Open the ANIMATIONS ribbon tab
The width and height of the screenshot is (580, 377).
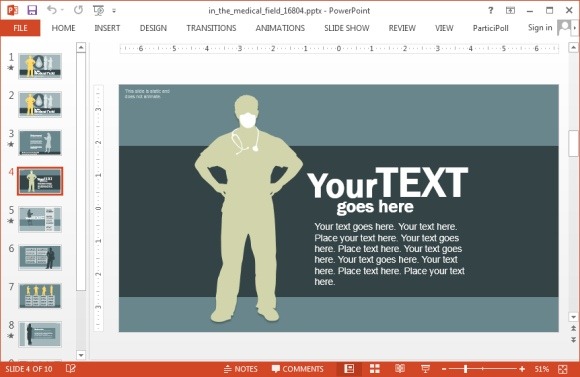(x=280, y=28)
